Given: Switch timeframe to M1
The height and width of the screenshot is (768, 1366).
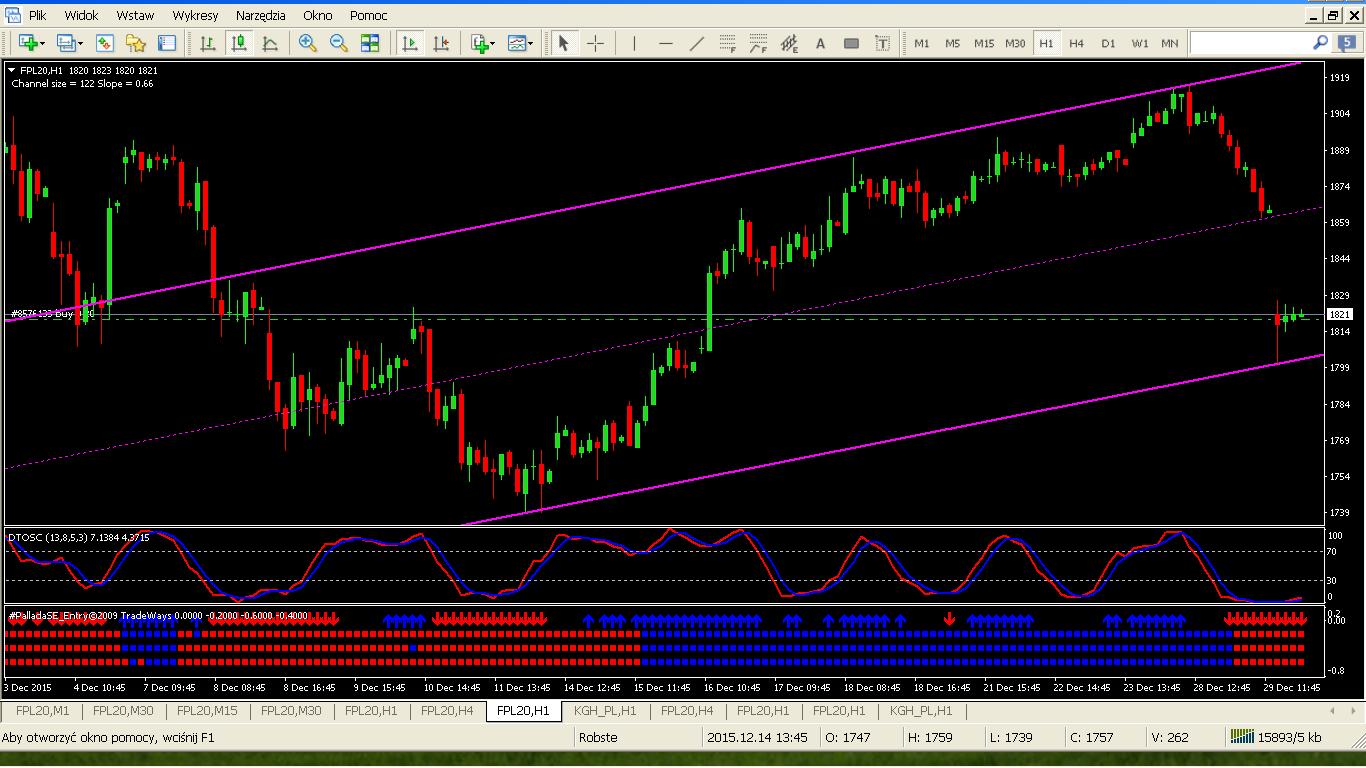Looking at the screenshot, I should 922,43.
